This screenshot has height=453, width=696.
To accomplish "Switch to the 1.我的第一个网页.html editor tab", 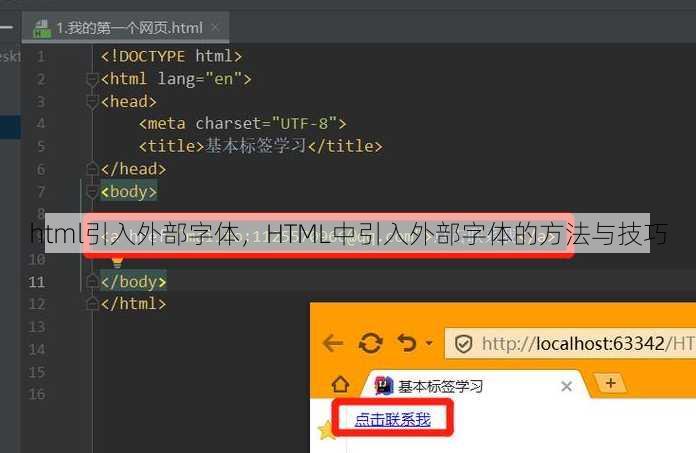I will [x=126, y=28].
